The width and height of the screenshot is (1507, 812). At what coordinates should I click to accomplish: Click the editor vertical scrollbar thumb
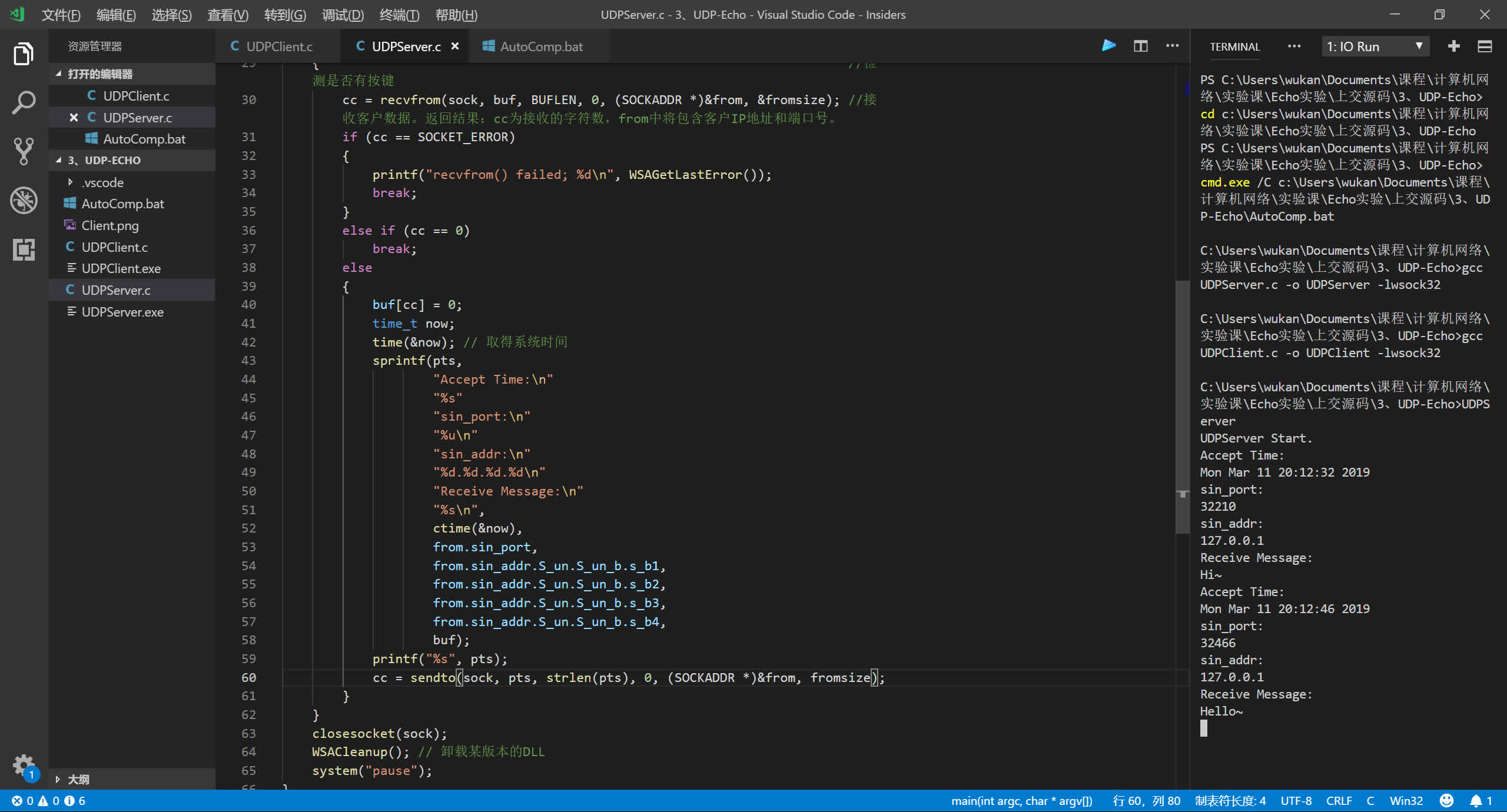click(1182, 406)
